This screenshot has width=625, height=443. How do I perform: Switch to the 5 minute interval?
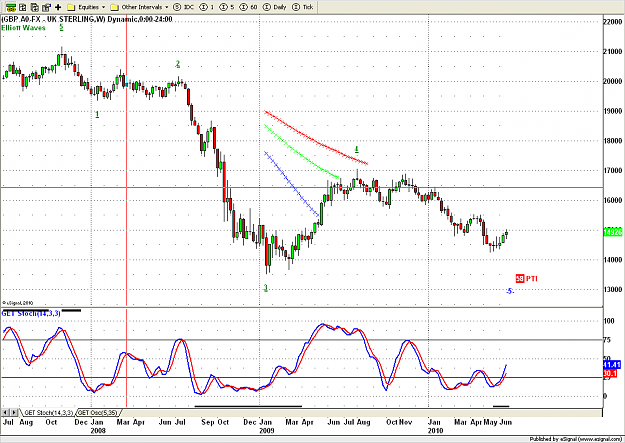tap(227, 7)
